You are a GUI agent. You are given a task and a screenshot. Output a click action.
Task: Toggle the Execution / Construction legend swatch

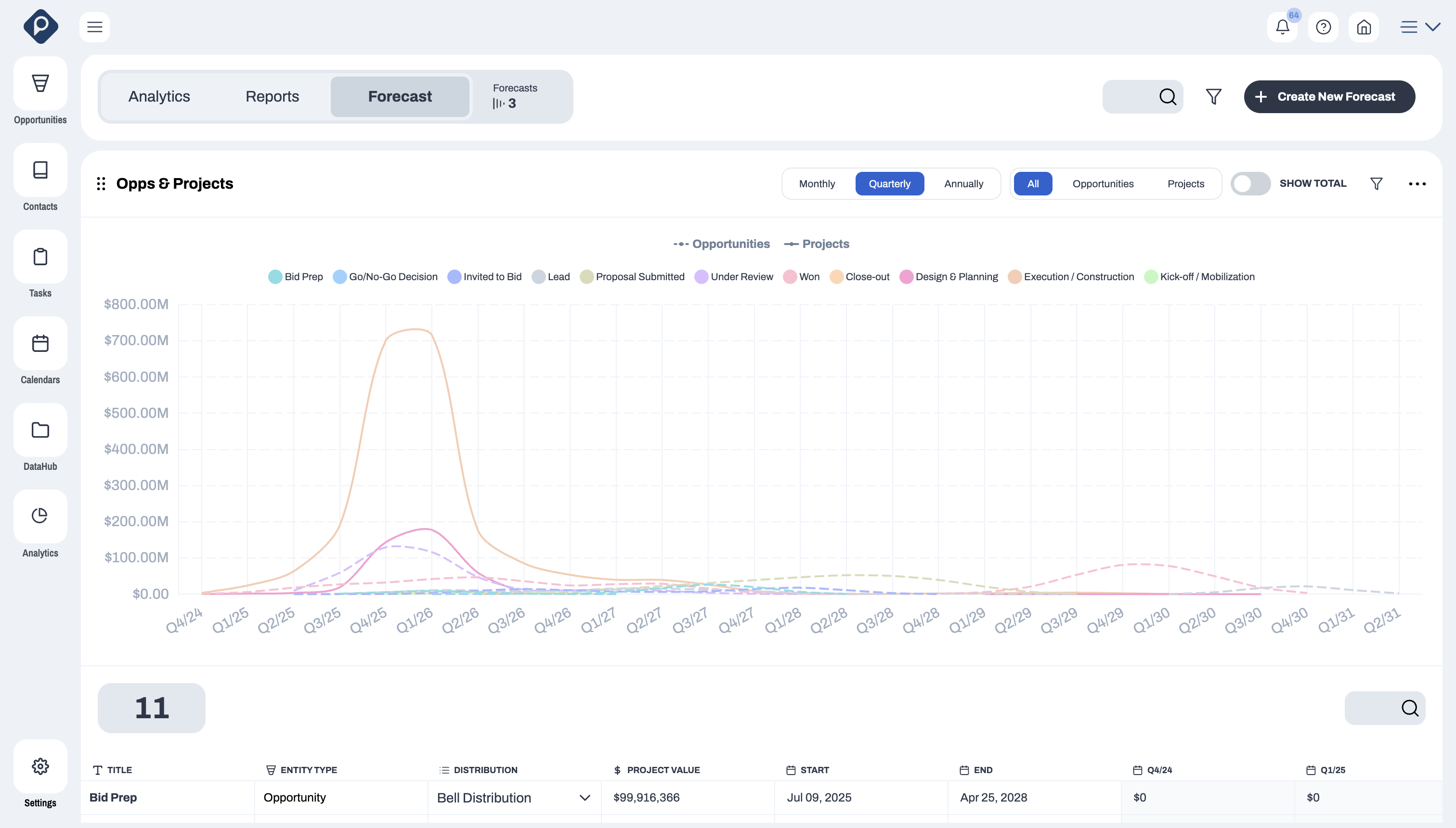1014,277
